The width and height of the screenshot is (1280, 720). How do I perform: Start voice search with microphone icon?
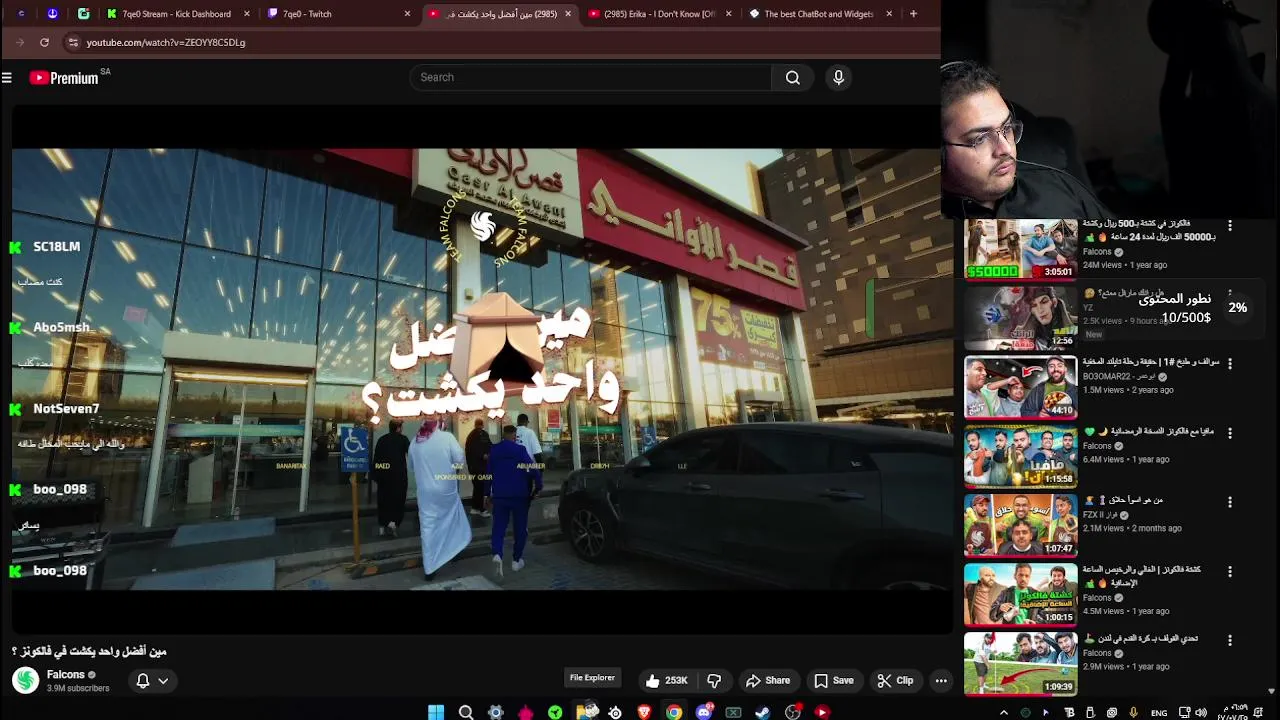838,77
